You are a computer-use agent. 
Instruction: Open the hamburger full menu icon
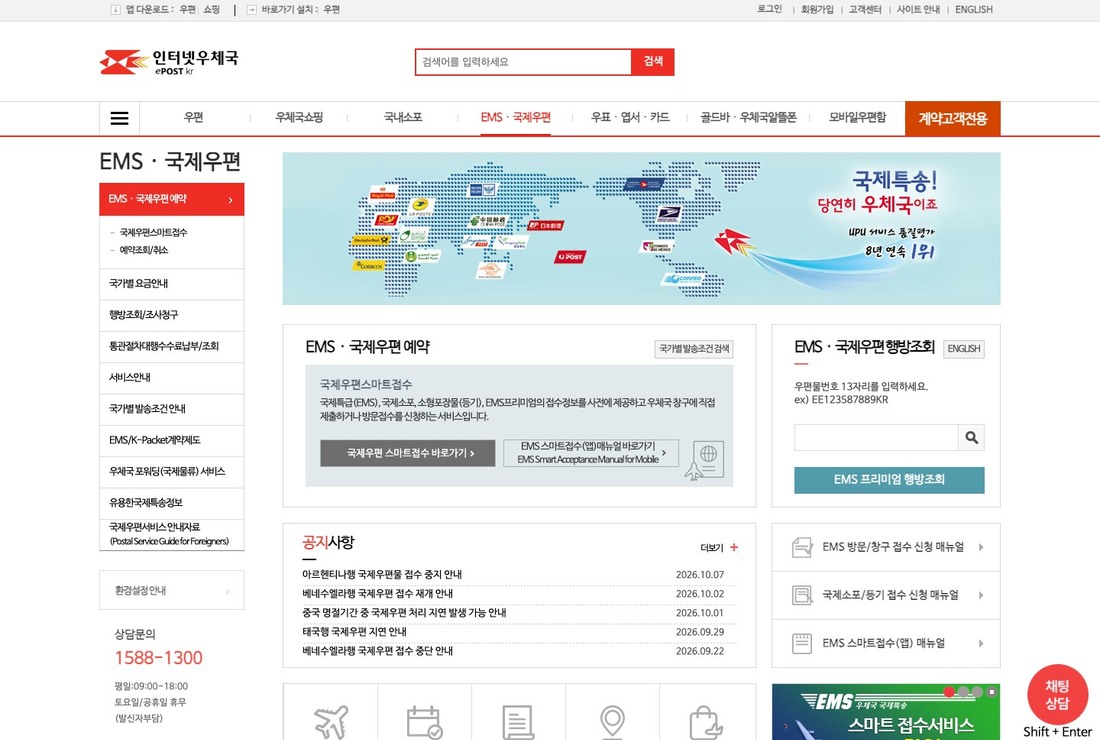click(x=119, y=118)
